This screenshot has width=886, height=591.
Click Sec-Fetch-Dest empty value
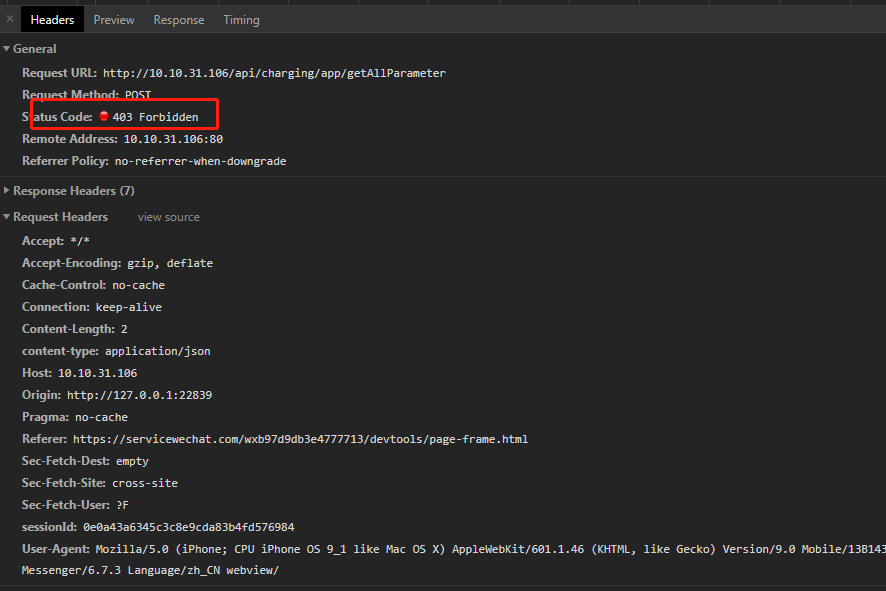click(x=132, y=461)
